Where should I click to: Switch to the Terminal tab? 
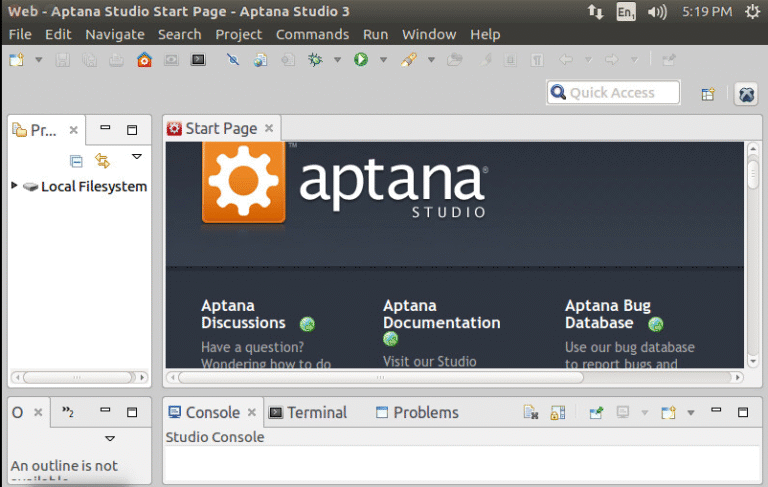[x=308, y=412]
